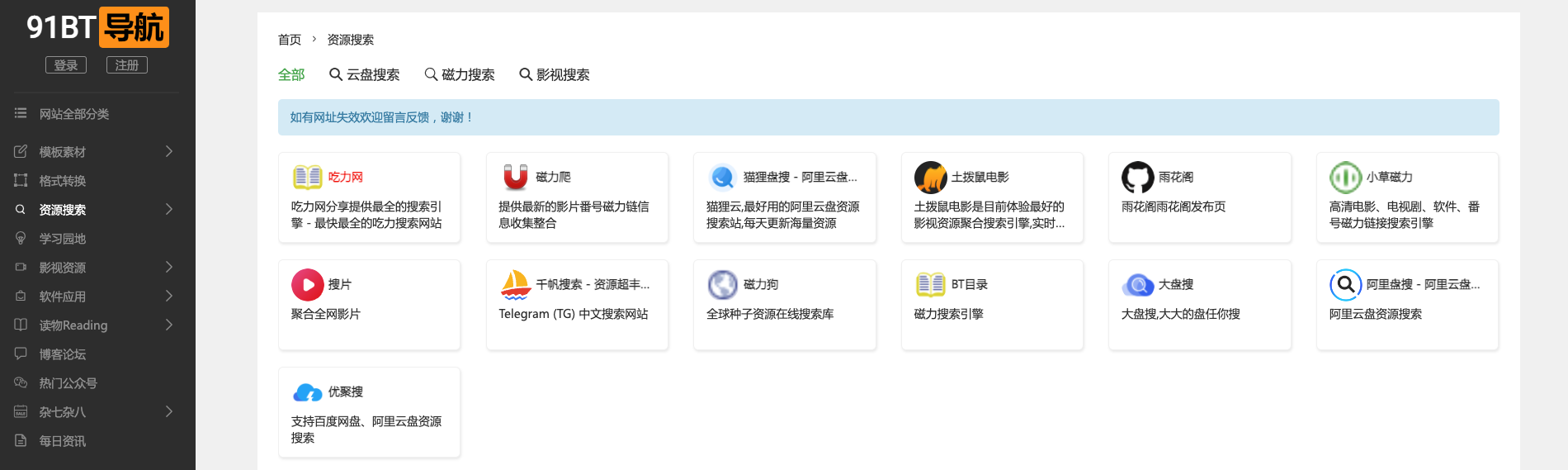
Task: Click the 猫狸盘搜 blue search icon
Action: (723, 177)
